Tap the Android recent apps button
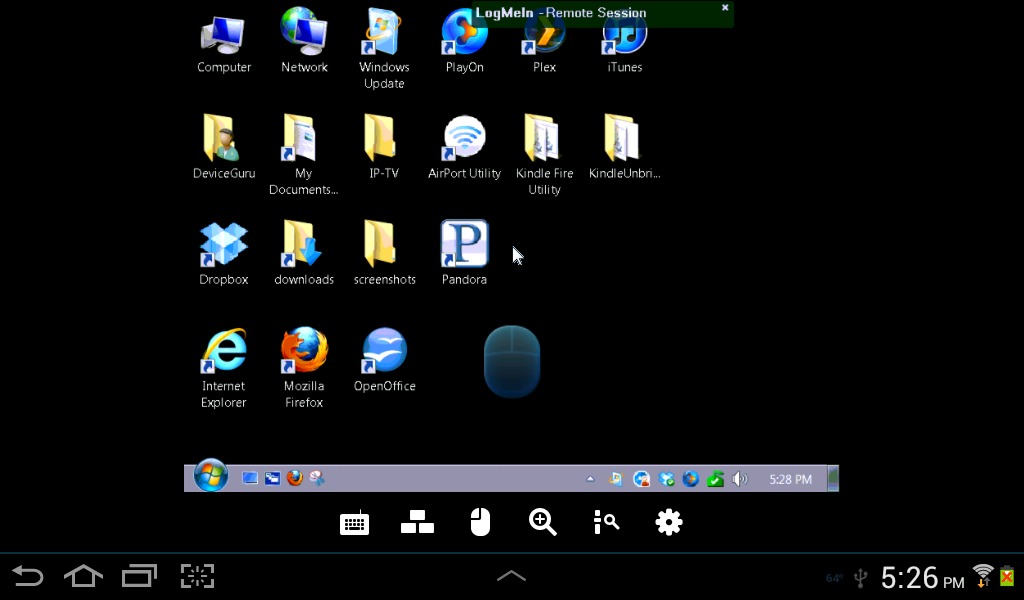 [140, 576]
